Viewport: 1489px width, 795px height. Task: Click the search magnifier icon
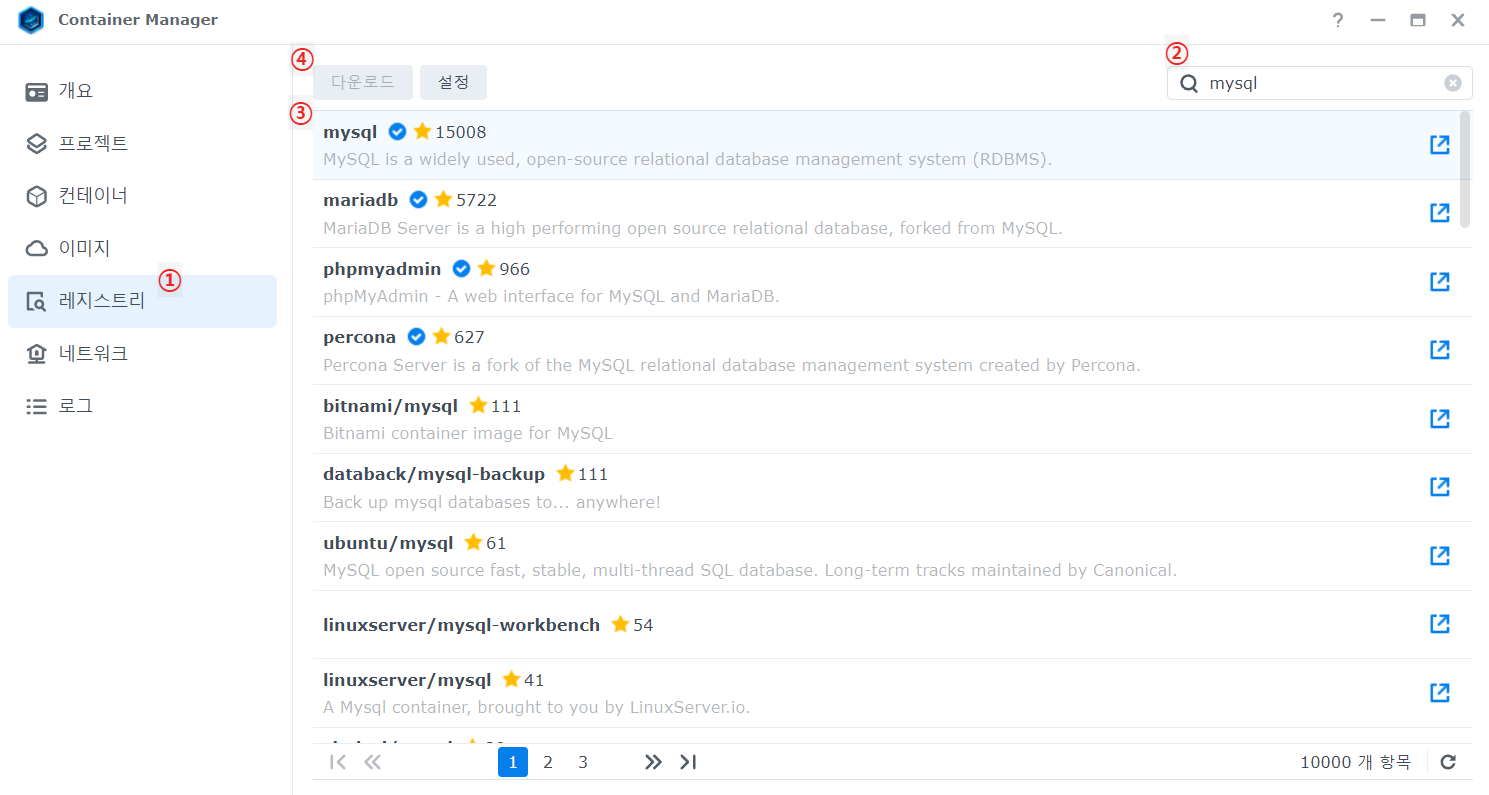pyautogui.click(x=1189, y=84)
